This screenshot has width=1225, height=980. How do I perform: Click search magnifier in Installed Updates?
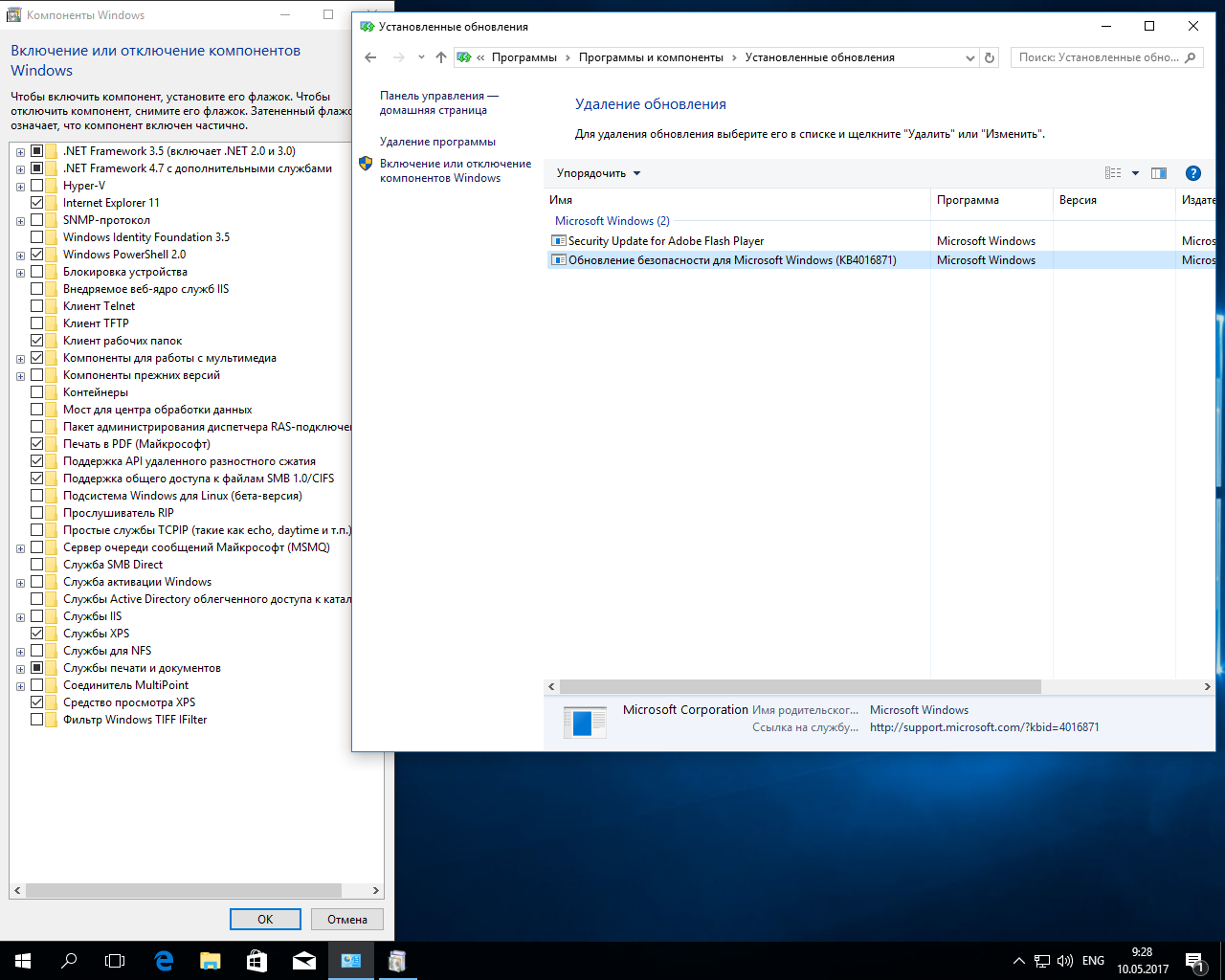pos(1190,57)
